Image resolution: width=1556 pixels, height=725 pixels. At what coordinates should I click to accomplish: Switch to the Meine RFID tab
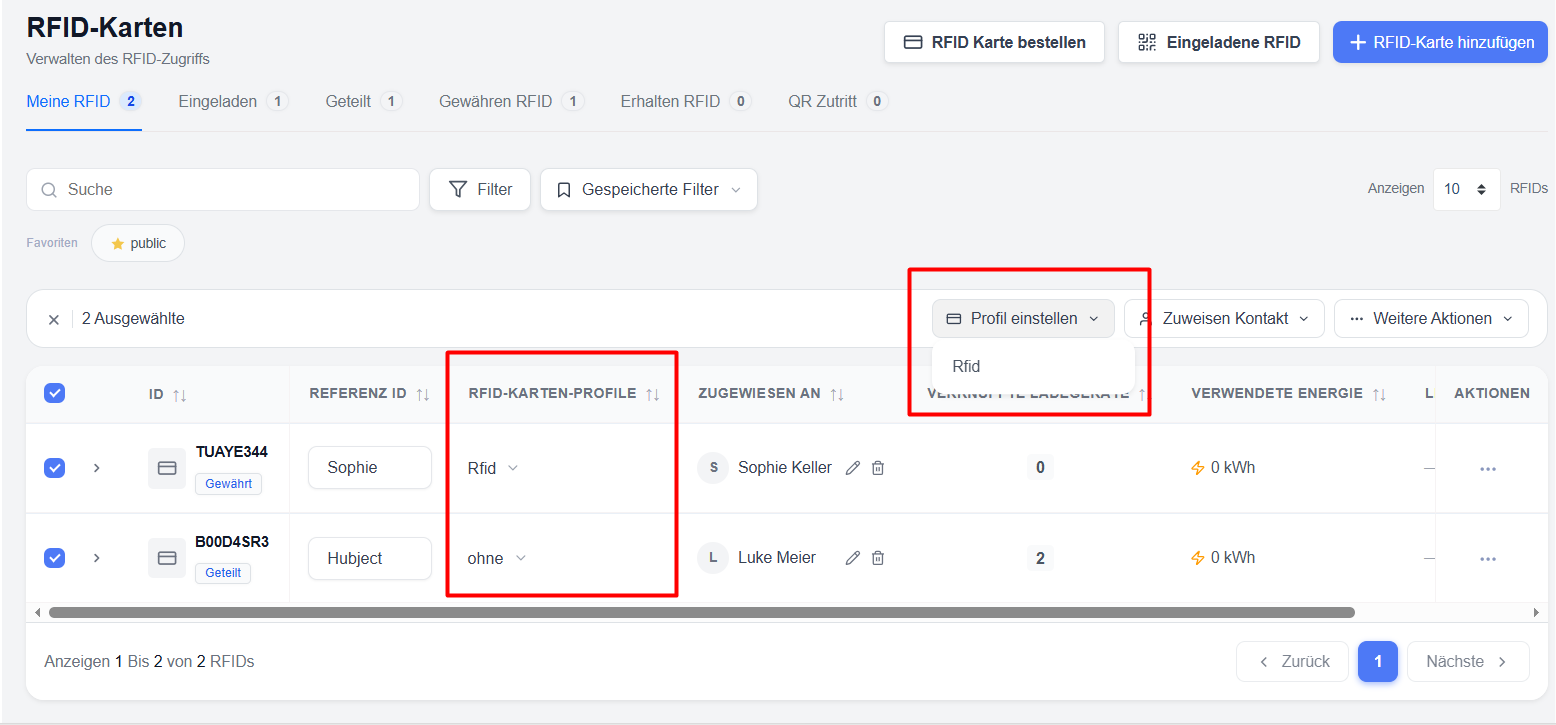pos(84,101)
